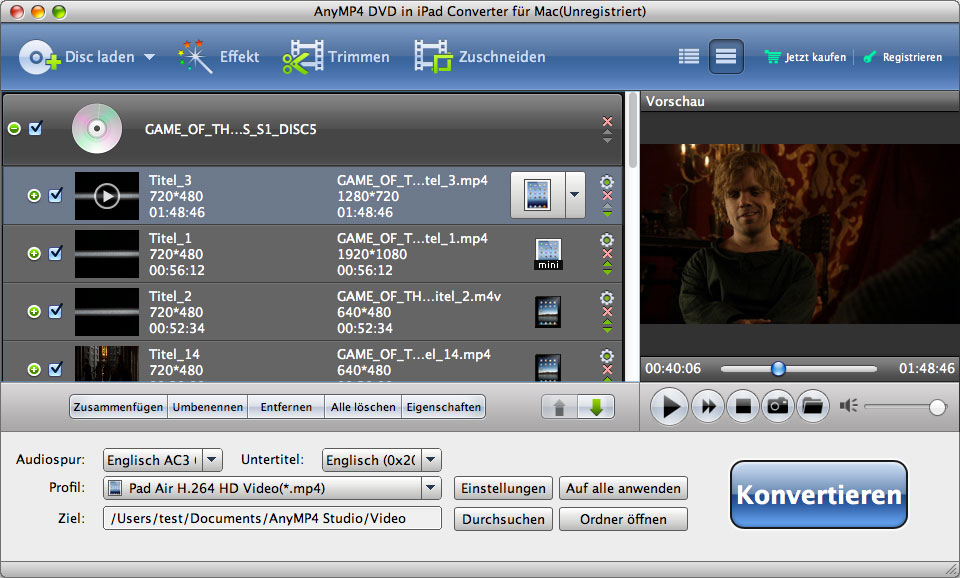
Task: Switch to compact list view
Action: 689,57
